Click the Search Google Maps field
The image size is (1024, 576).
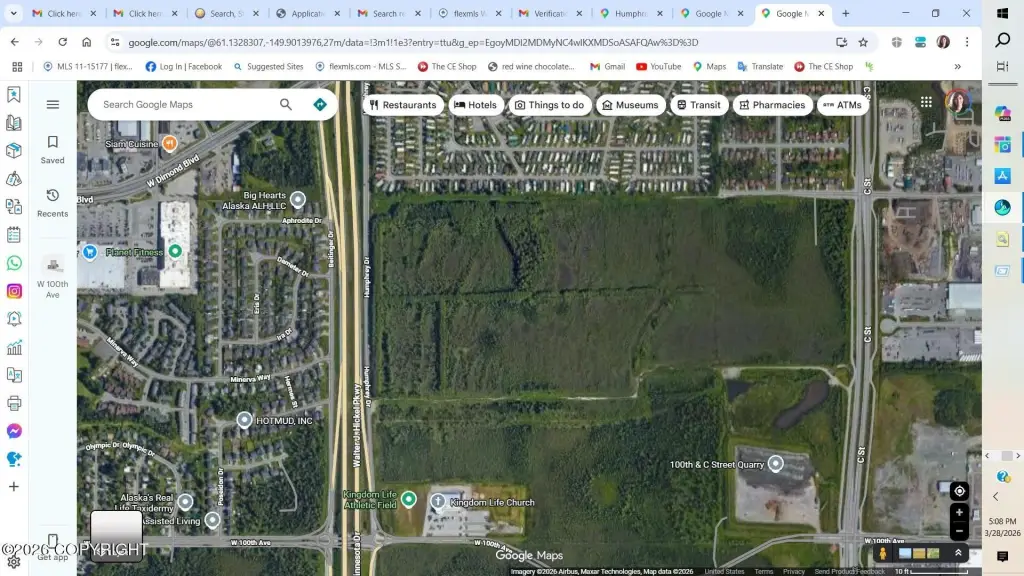(x=185, y=104)
